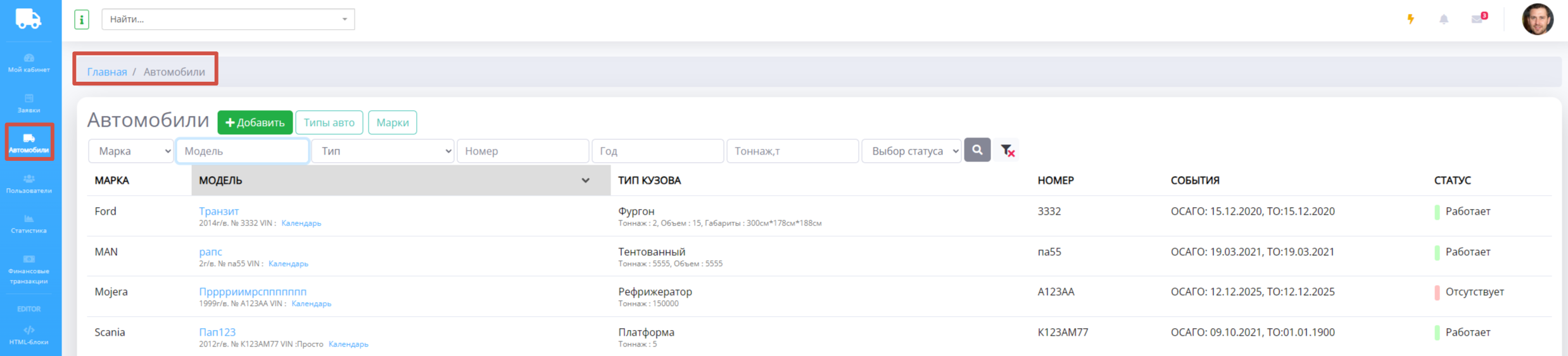Go to Заявки in the sidebar
1568x356 pixels.
29,103
